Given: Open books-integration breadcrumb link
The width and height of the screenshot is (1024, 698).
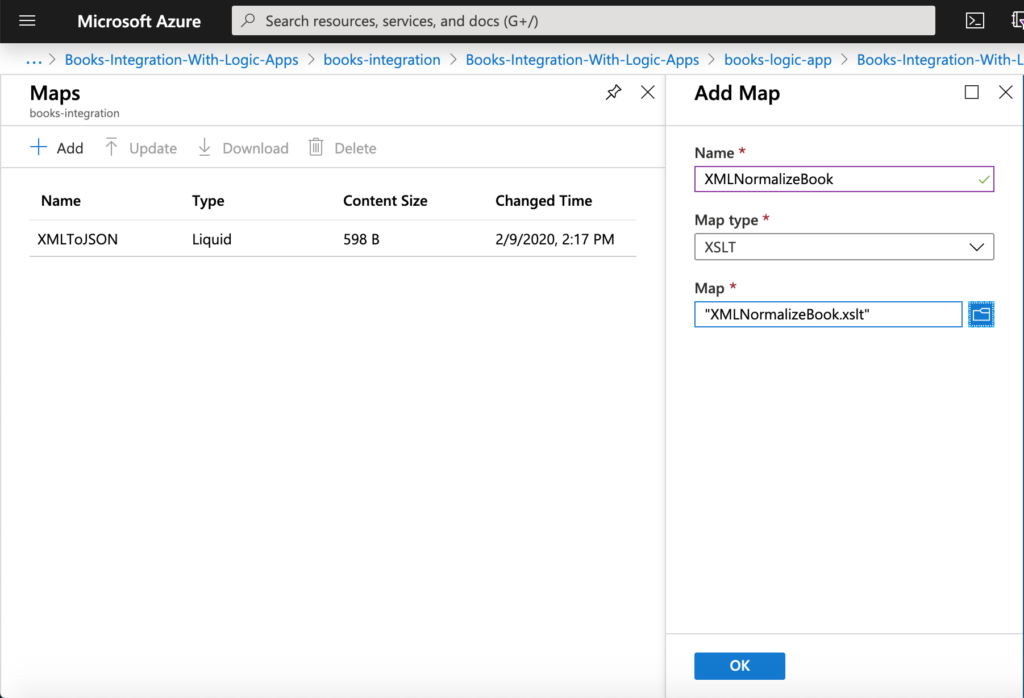Looking at the screenshot, I should (381, 59).
